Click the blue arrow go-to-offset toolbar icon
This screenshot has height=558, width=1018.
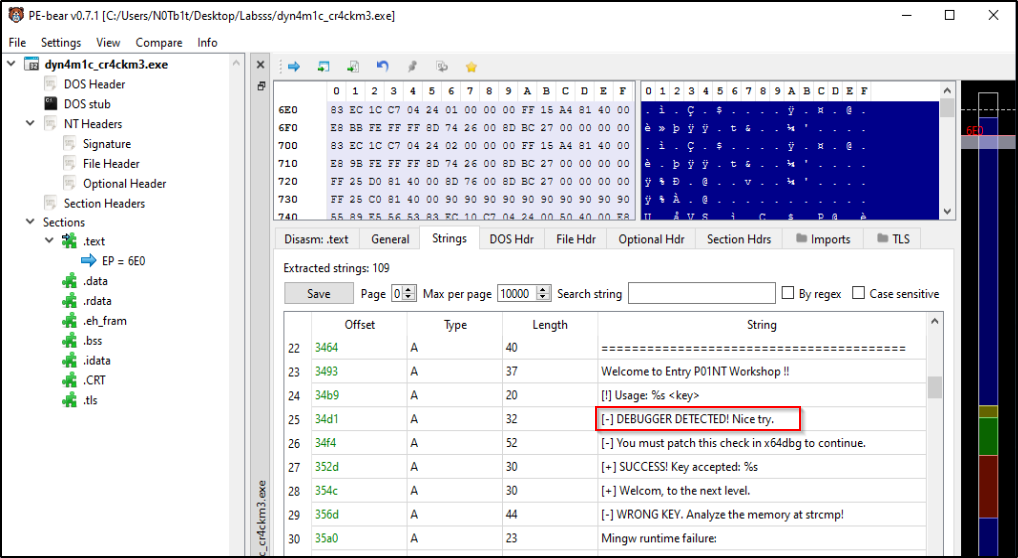coord(294,66)
